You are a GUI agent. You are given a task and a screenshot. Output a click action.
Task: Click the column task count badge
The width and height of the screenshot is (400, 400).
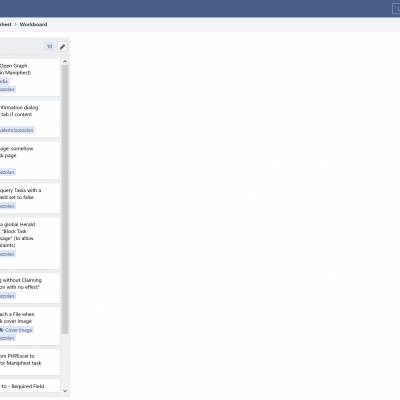tap(49, 46)
